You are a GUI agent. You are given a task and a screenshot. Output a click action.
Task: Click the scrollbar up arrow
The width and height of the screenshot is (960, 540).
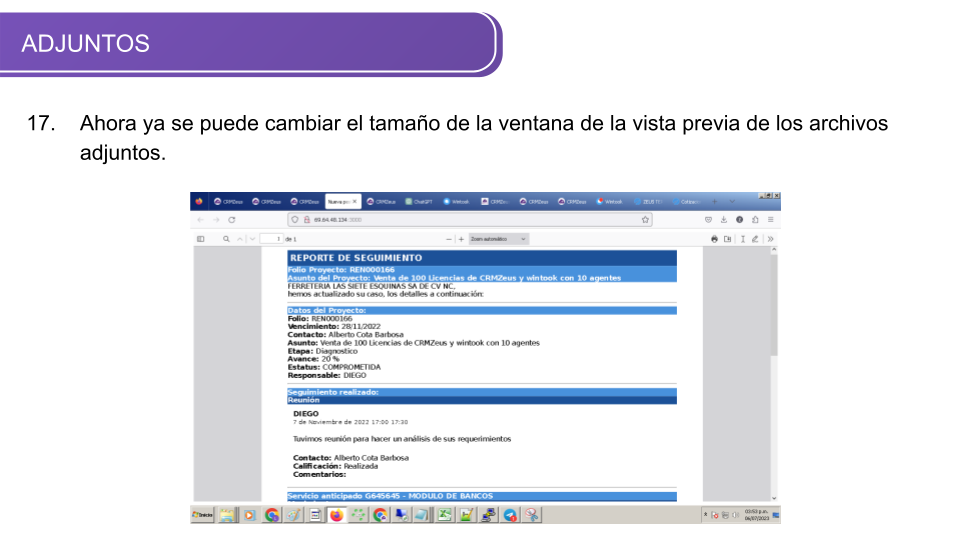774,250
